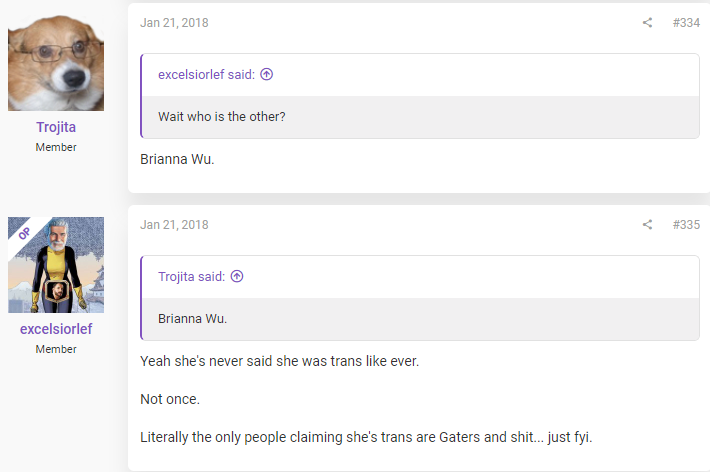
Task: Visit excelsiorlef's username profile link
Action: click(x=56, y=329)
